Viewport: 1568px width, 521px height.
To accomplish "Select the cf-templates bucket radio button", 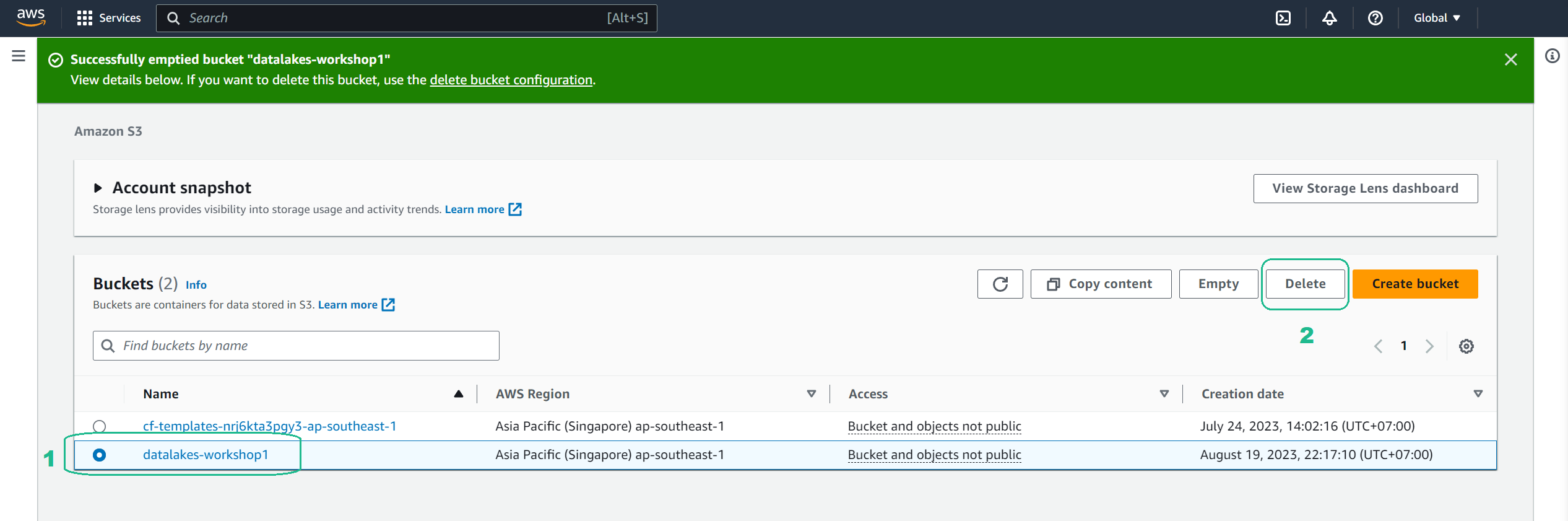I will pyautogui.click(x=99, y=426).
